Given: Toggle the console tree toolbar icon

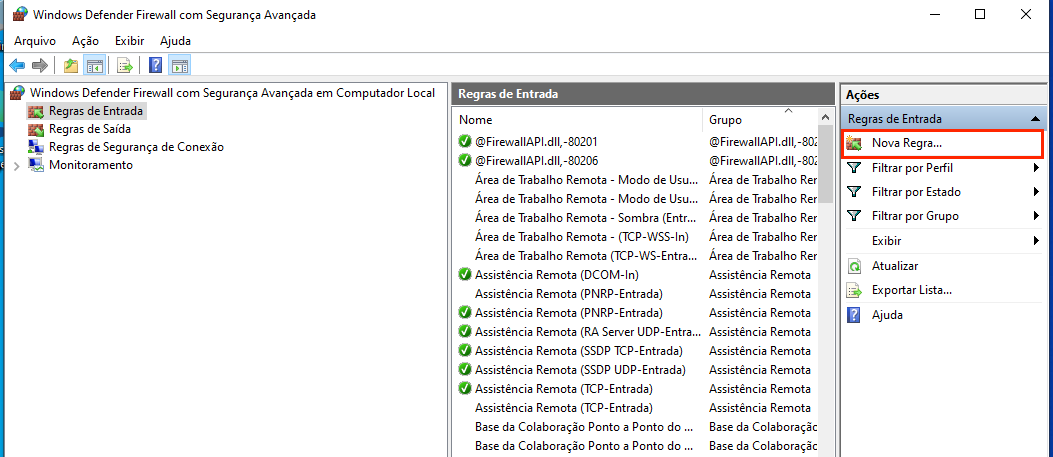Looking at the screenshot, I should click(95, 65).
